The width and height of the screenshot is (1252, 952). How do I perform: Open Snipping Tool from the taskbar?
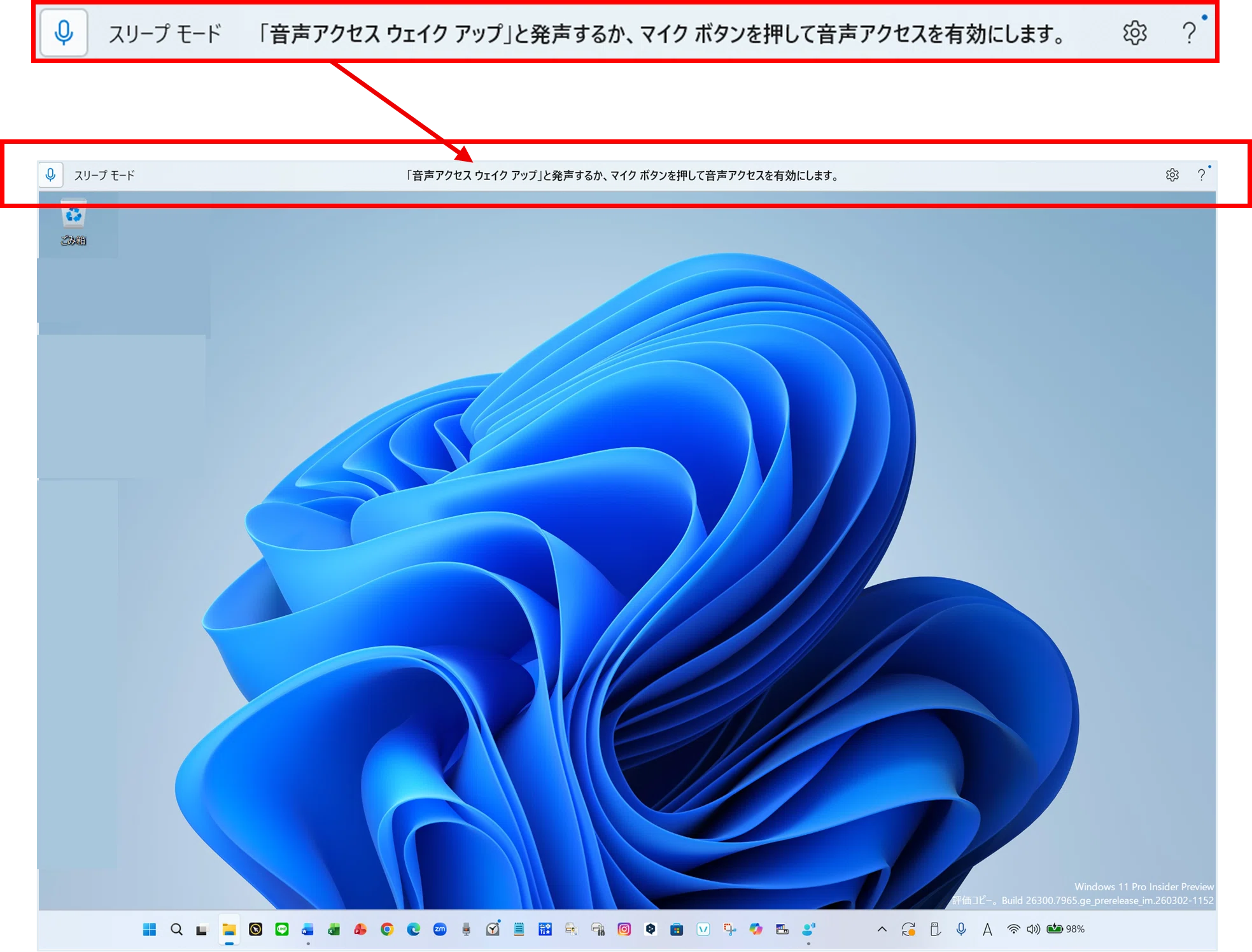(730, 929)
